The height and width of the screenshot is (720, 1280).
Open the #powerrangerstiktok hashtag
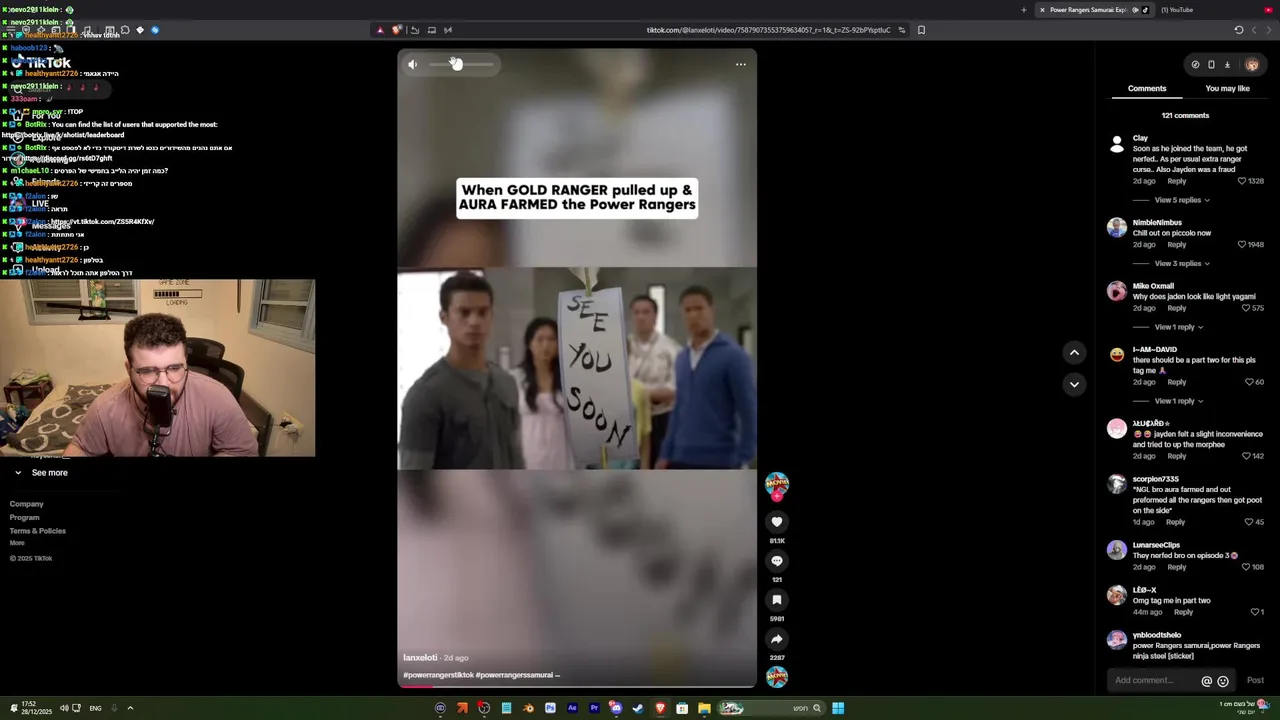click(438, 675)
